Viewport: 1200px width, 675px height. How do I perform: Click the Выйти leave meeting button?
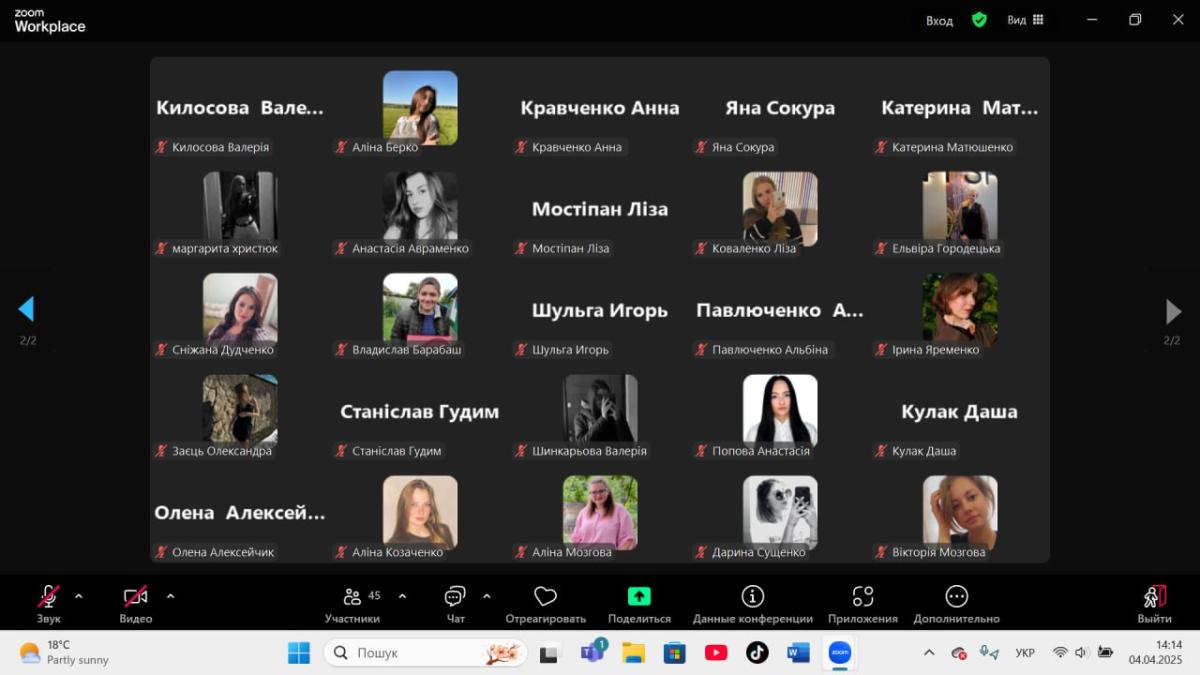coord(1154,603)
